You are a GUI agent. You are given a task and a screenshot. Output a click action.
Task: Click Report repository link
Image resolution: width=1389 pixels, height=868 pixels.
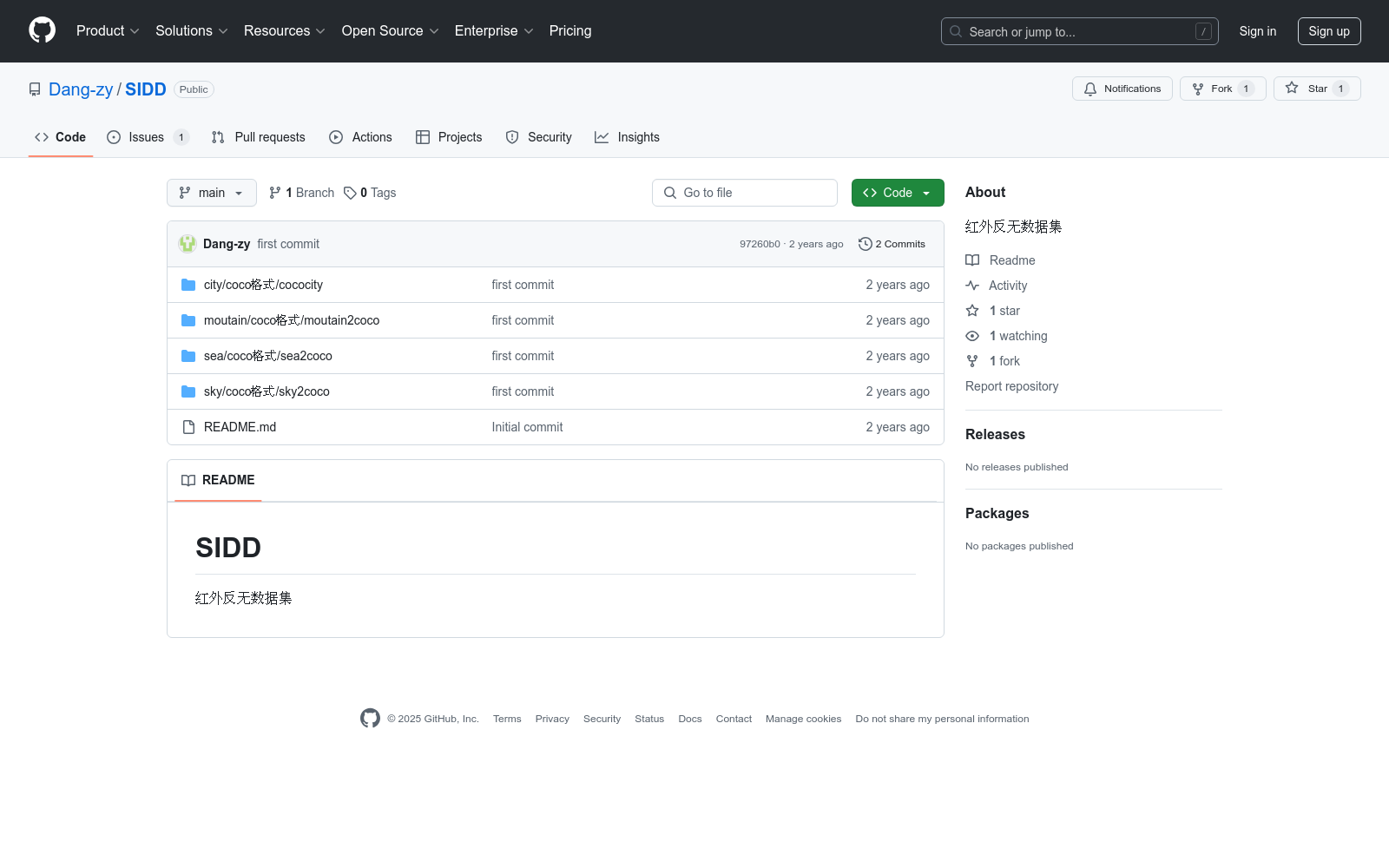coord(1011,386)
